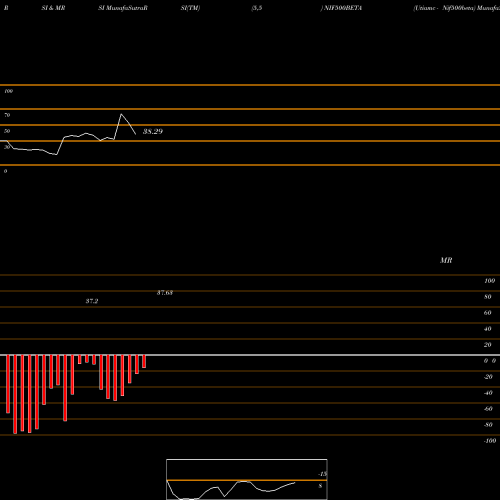Click the -80 label on MR axis

488,425
